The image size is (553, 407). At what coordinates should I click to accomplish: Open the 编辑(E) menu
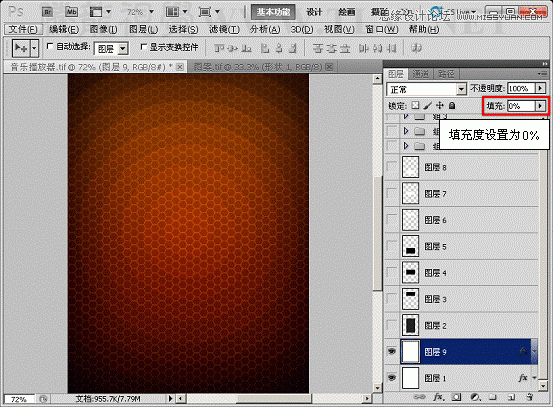point(64,29)
